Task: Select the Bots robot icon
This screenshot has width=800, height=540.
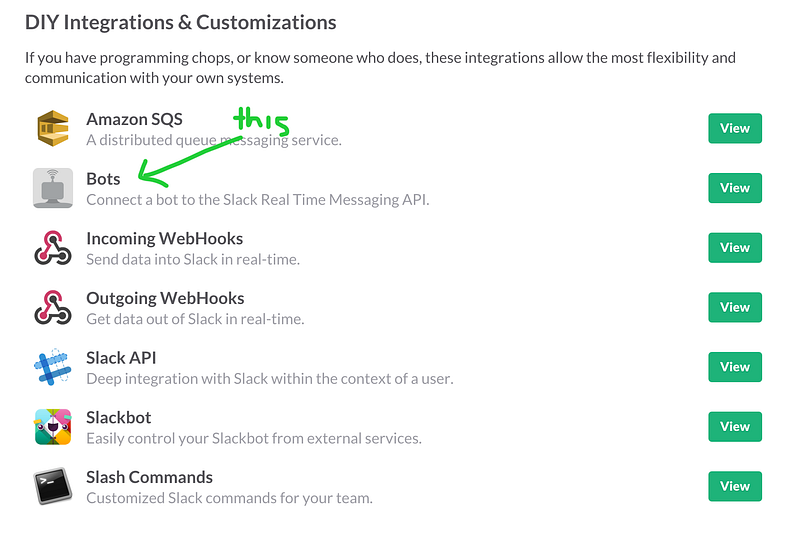Action: point(53,188)
